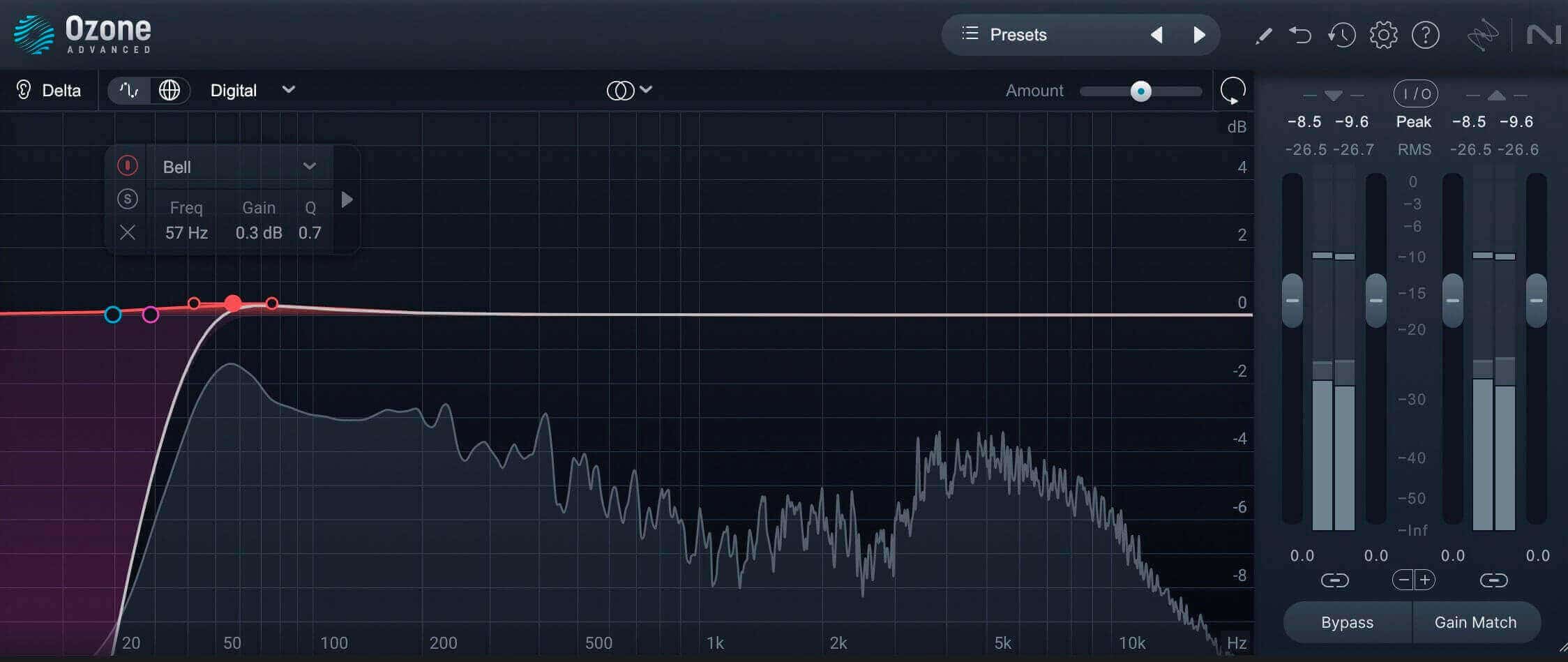Click the Peak meter label
The height and width of the screenshot is (662, 1568).
point(1413,121)
